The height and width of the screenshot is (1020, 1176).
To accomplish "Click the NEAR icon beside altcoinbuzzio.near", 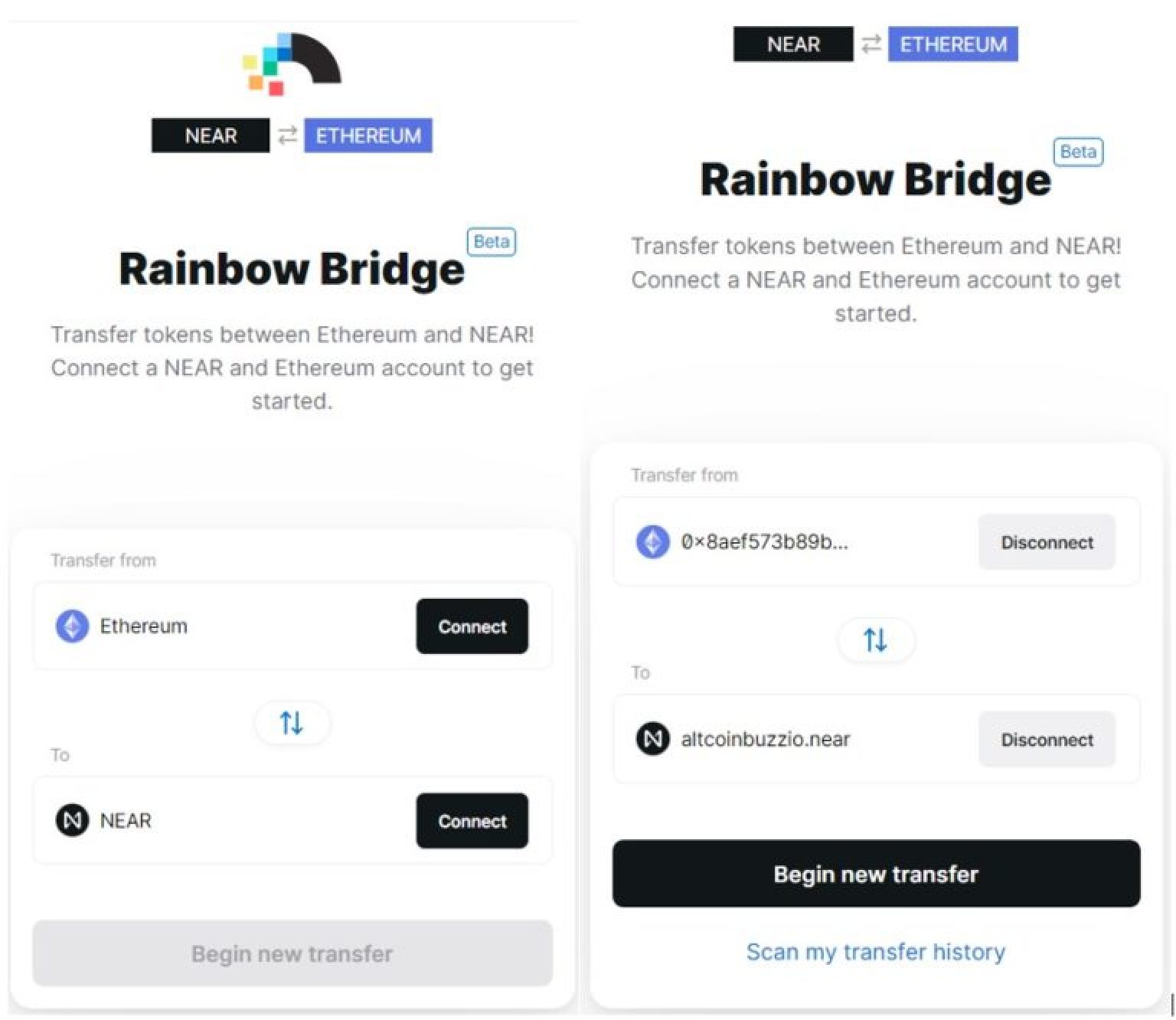I will (652, 739).
